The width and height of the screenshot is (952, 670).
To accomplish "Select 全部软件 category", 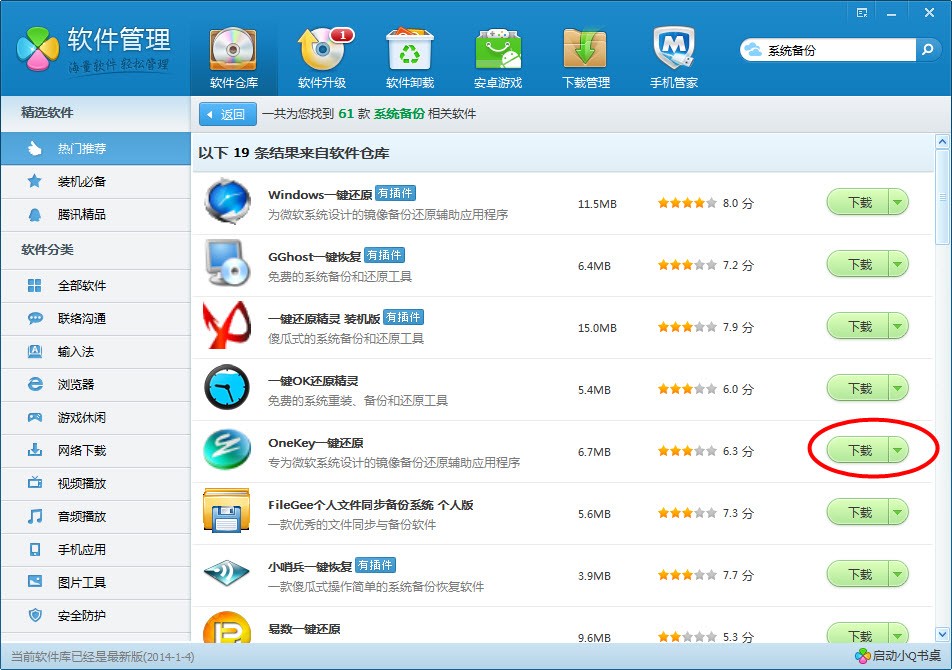I will (x=96, y=285).
